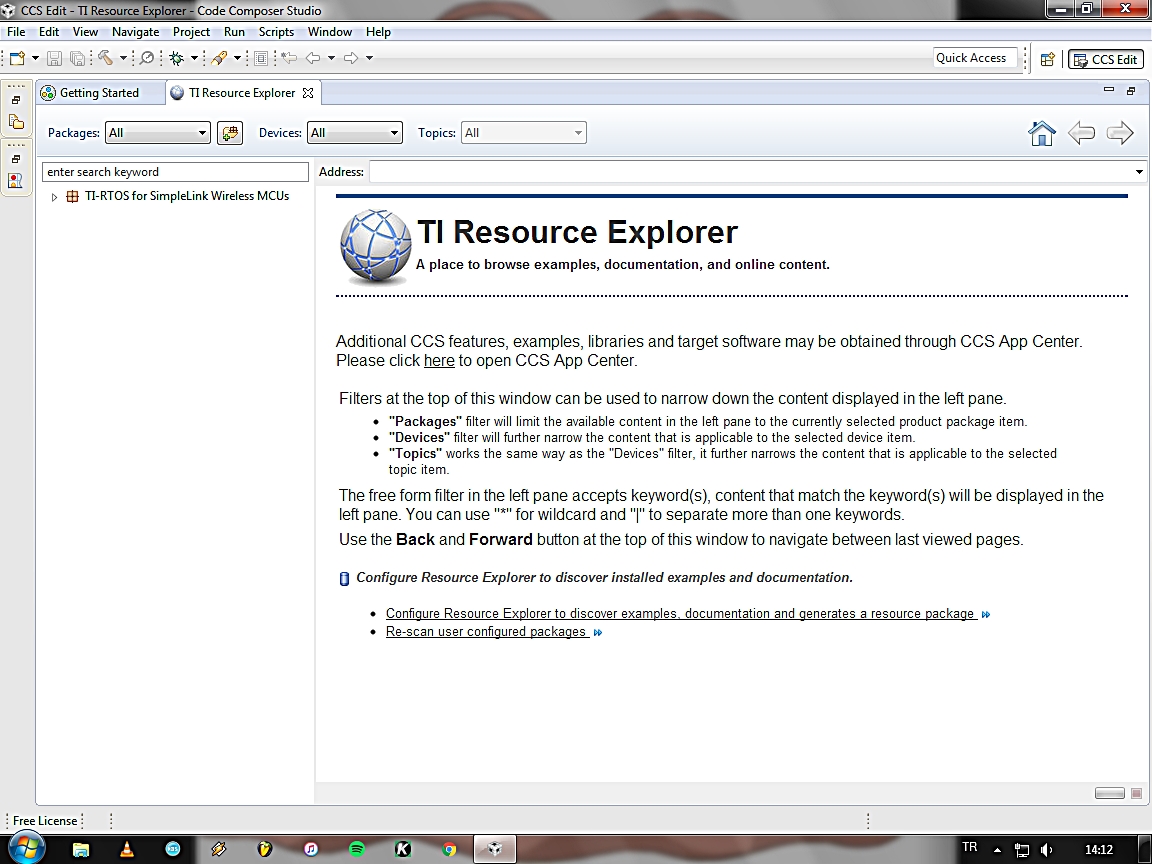Minimize the editor area pane
The height and width of the screenshot is (864, 1152).
click(x=1109, y=90)
